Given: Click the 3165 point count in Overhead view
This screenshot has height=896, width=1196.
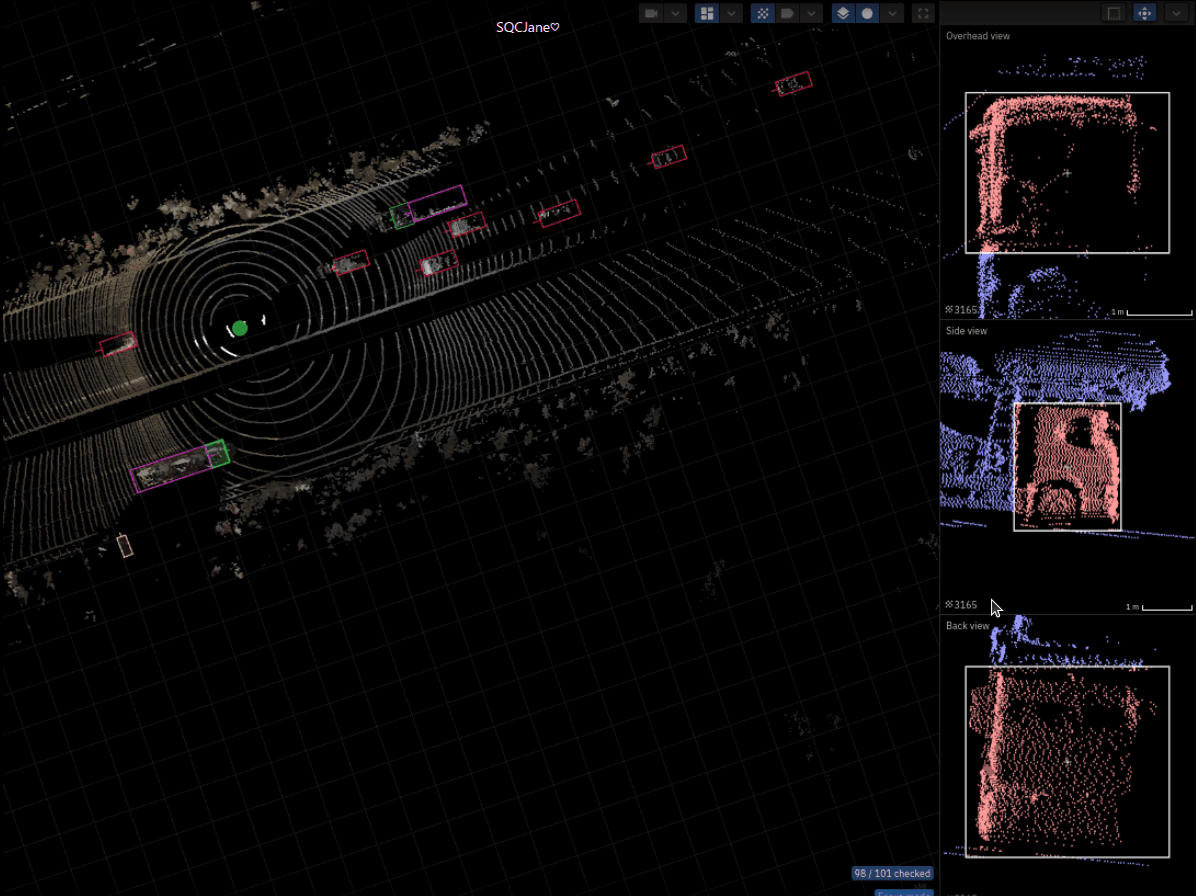Looking at the screenshot, I should pyautogui.click(x=961, y=310).
